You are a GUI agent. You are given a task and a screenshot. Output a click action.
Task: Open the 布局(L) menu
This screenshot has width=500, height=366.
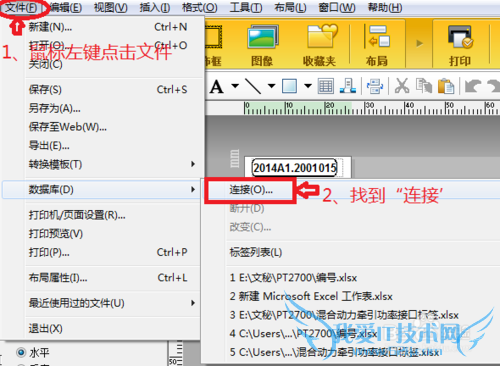coord(290,7)
